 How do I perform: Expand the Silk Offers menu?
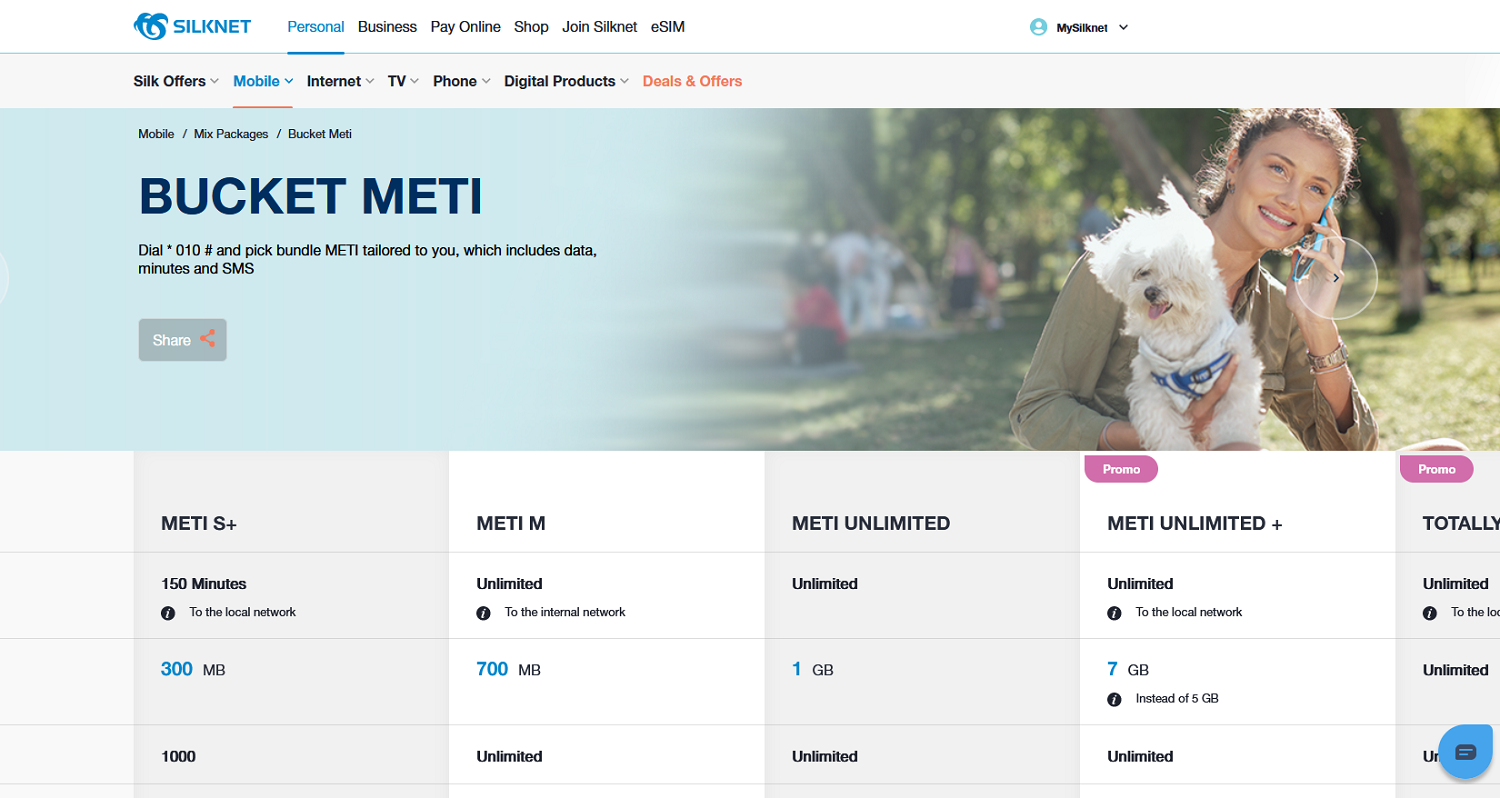(x=176, y=81)
